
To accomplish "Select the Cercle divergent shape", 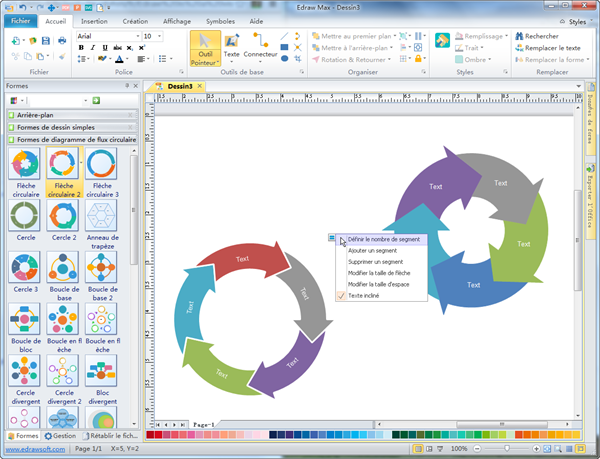I will coord(24,376).
